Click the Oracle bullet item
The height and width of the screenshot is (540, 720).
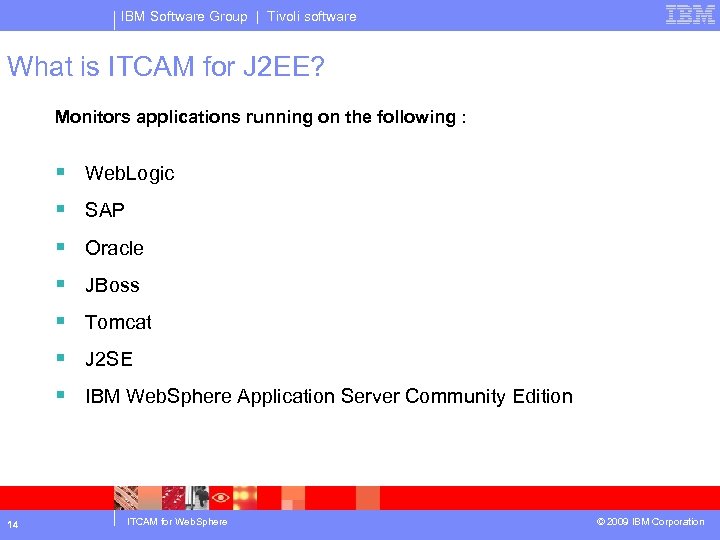(x=114, y=248)
